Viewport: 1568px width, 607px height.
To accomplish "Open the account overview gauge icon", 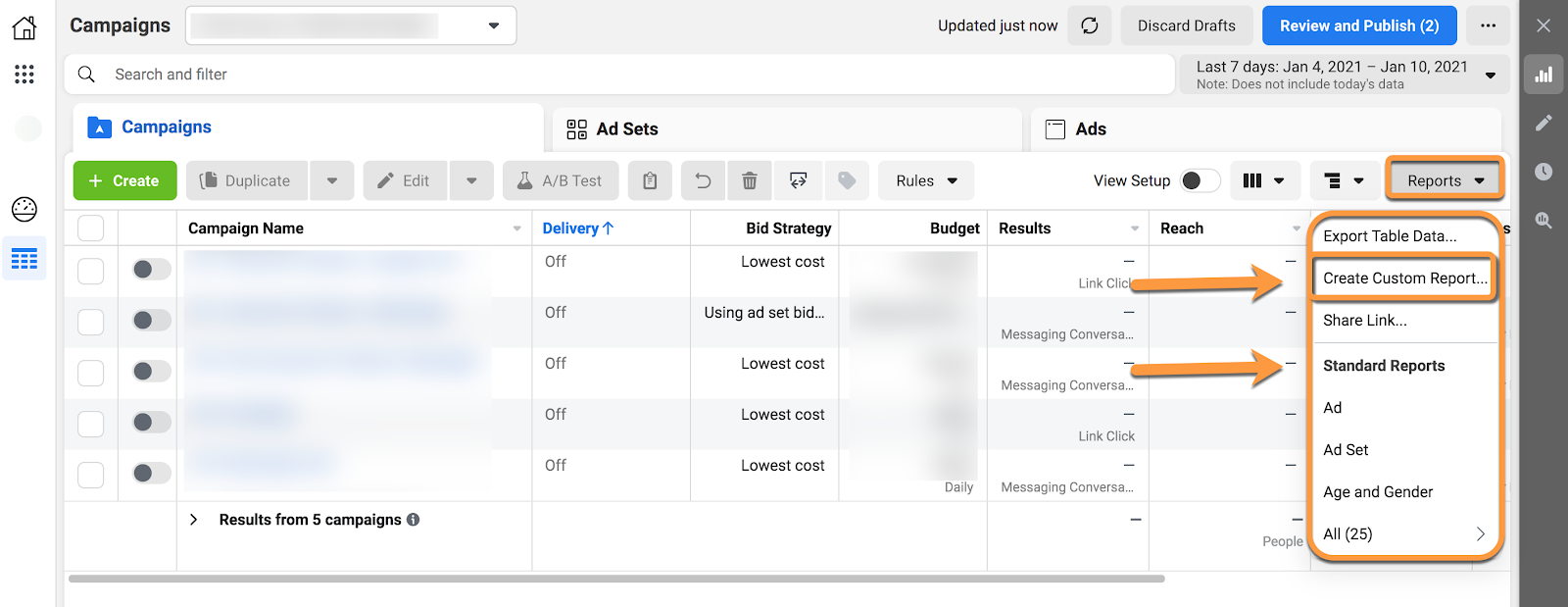I will pyautogui.click(x=24, y=208).
